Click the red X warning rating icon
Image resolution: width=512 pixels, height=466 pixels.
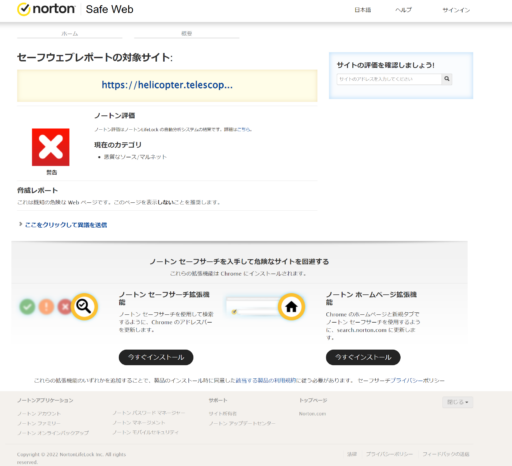tap(51, 147)
